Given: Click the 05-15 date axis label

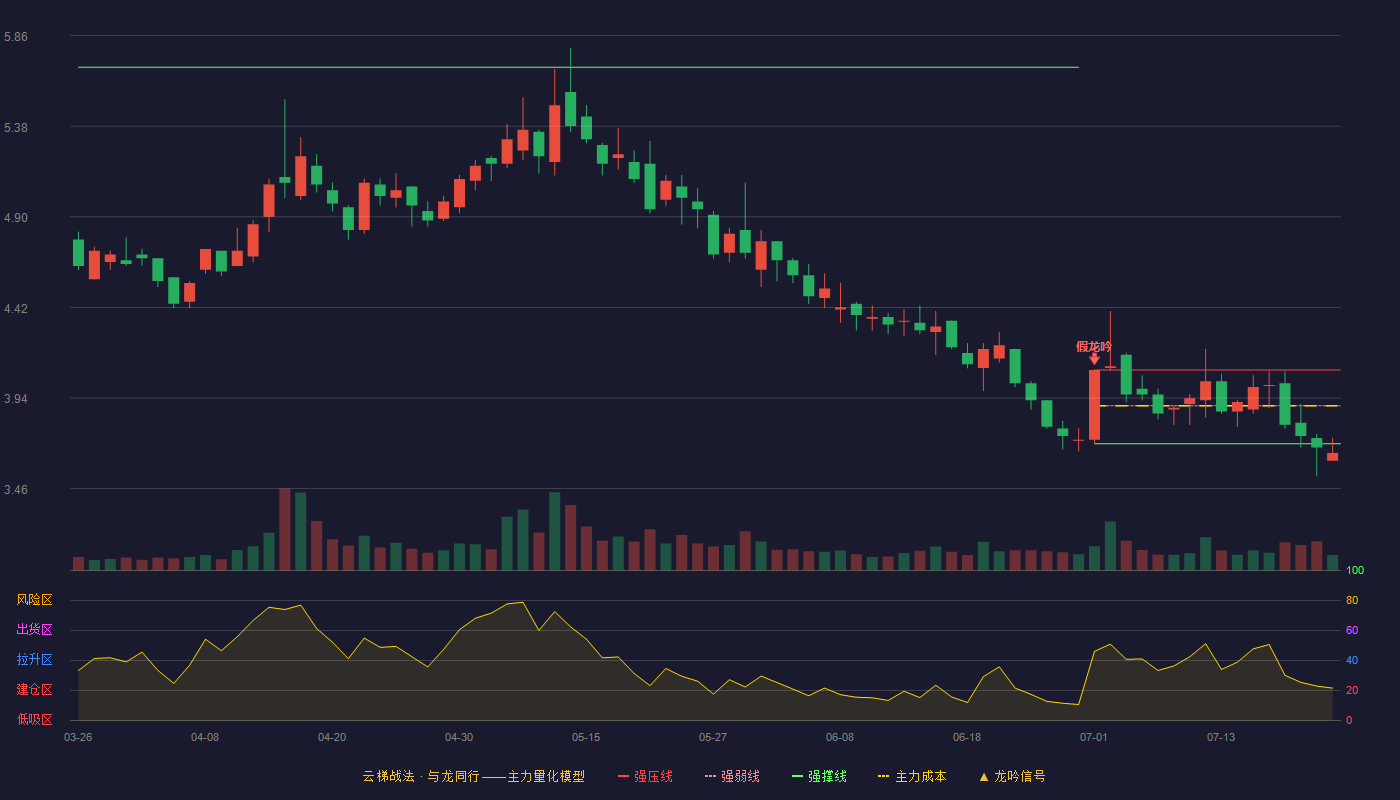Looking at the screenshot, I should pos(586,737).
